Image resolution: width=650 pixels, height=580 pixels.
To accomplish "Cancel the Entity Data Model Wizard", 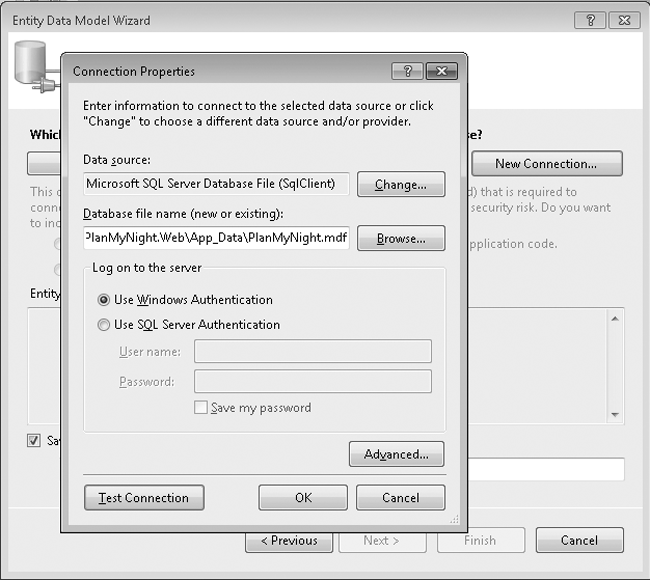I will click(580, 540).
